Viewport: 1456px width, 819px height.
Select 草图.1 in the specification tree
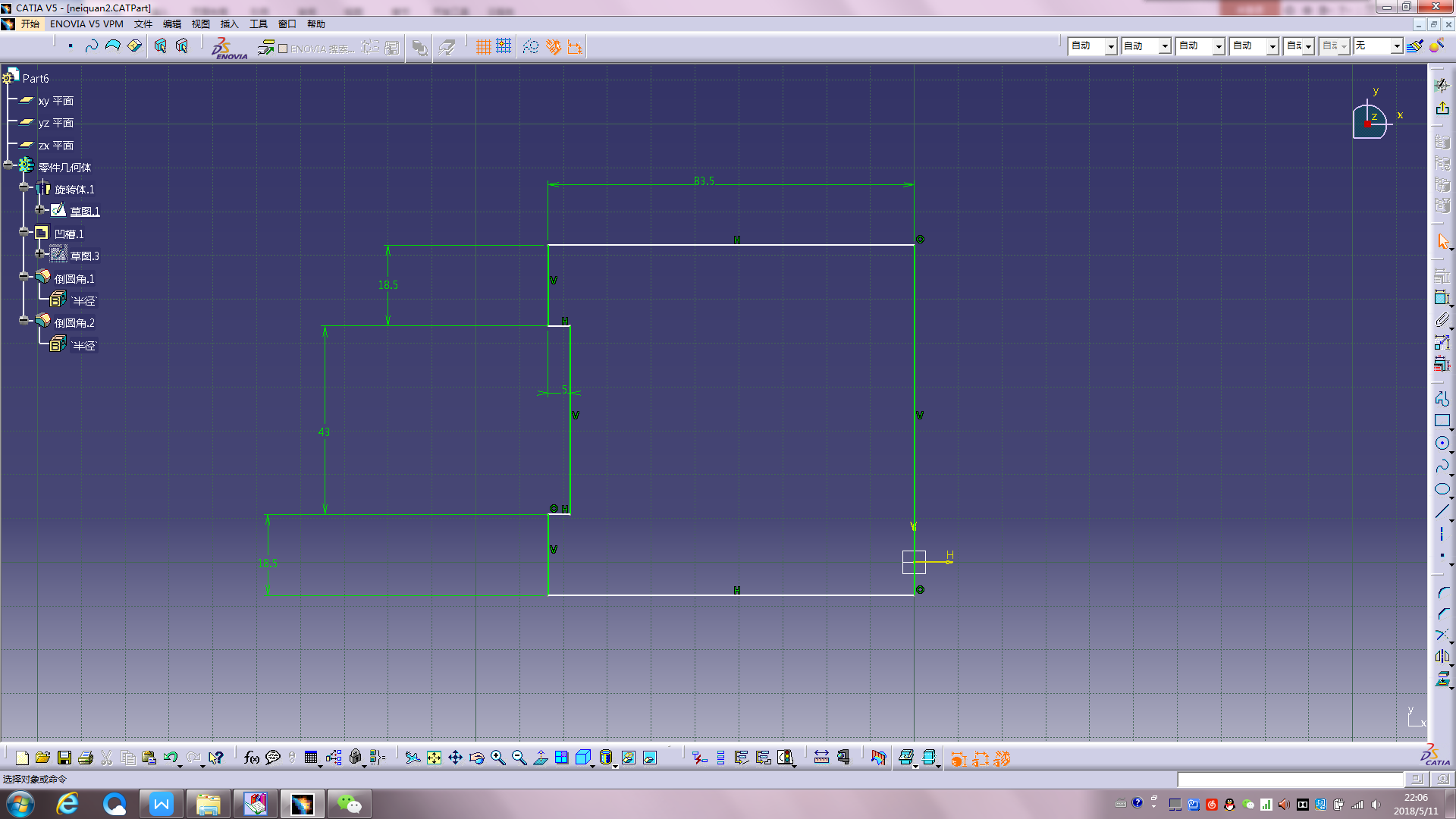click(84, 212)
